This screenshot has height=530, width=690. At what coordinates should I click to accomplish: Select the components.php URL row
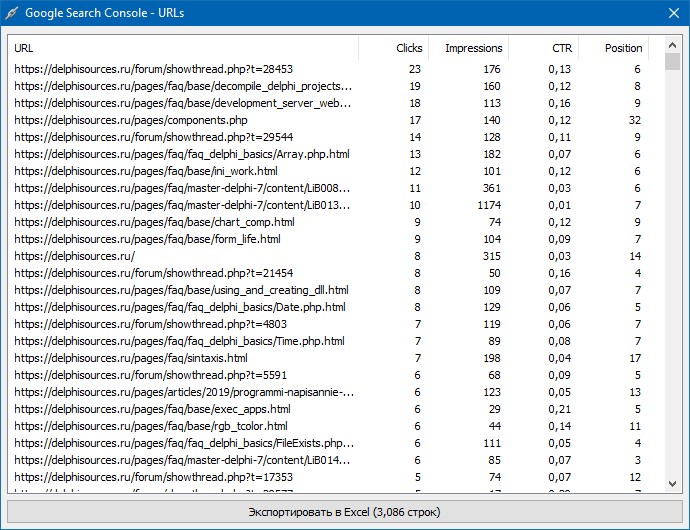point(130,120)
